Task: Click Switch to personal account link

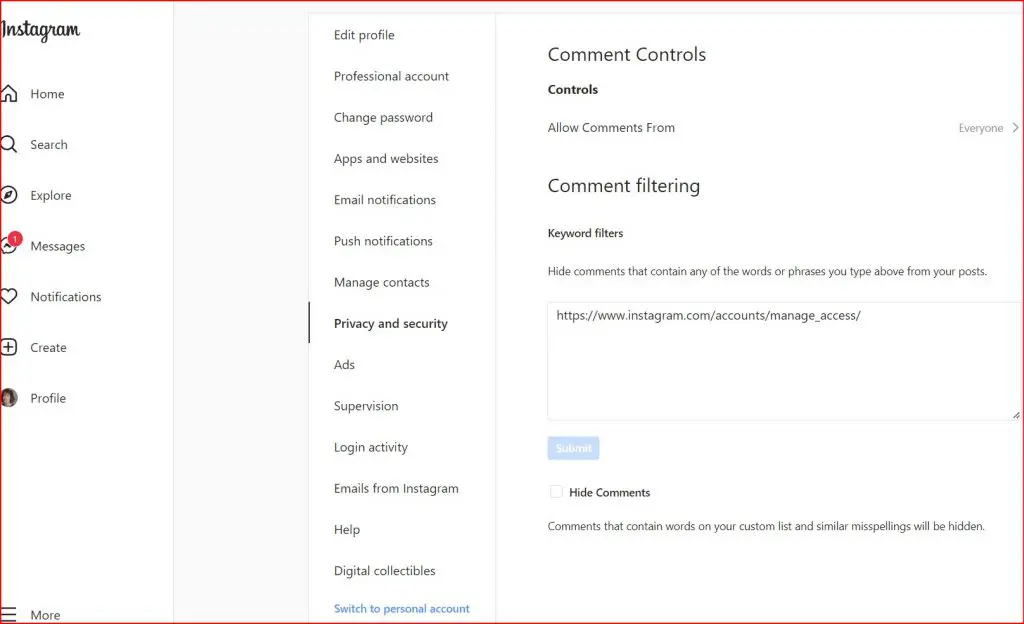Action: tap(401, 609)
